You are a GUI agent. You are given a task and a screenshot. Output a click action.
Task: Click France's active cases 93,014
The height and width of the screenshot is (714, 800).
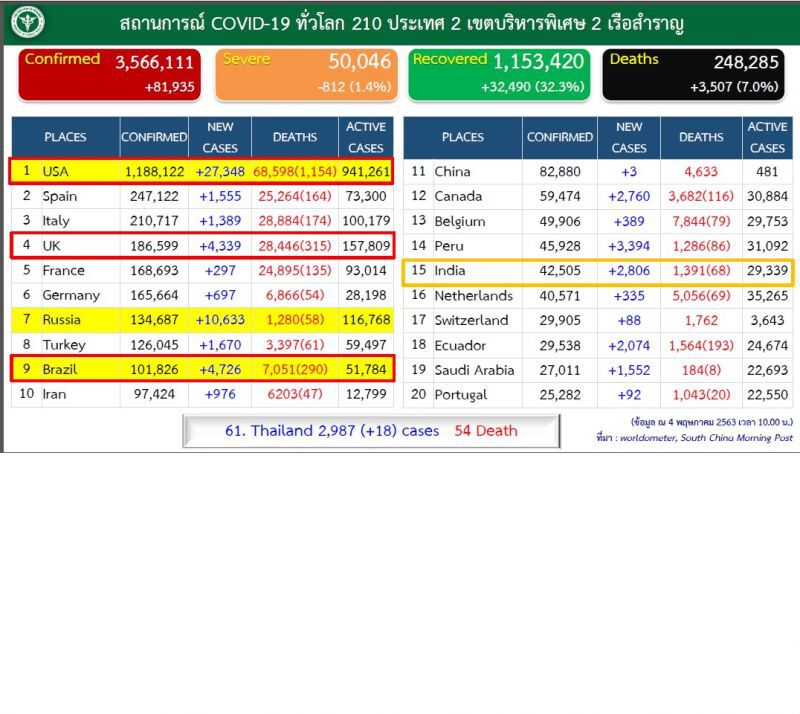pyautogui.click(x=366, y=270)
